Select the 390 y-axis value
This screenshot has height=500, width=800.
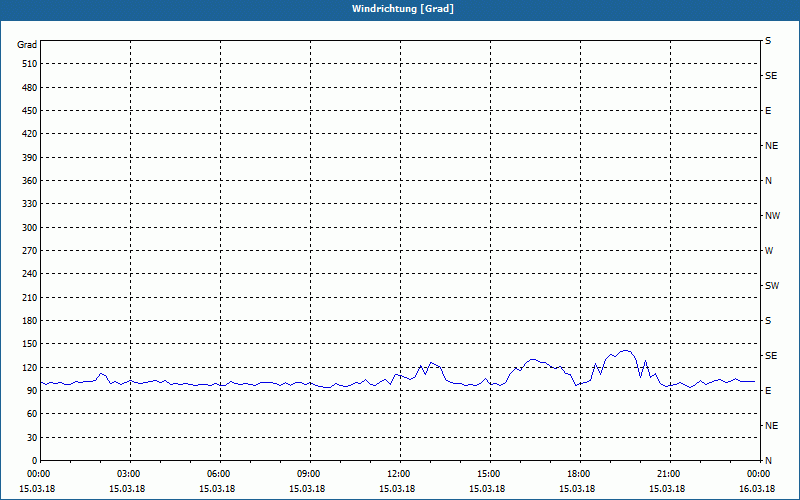[30, 158]
